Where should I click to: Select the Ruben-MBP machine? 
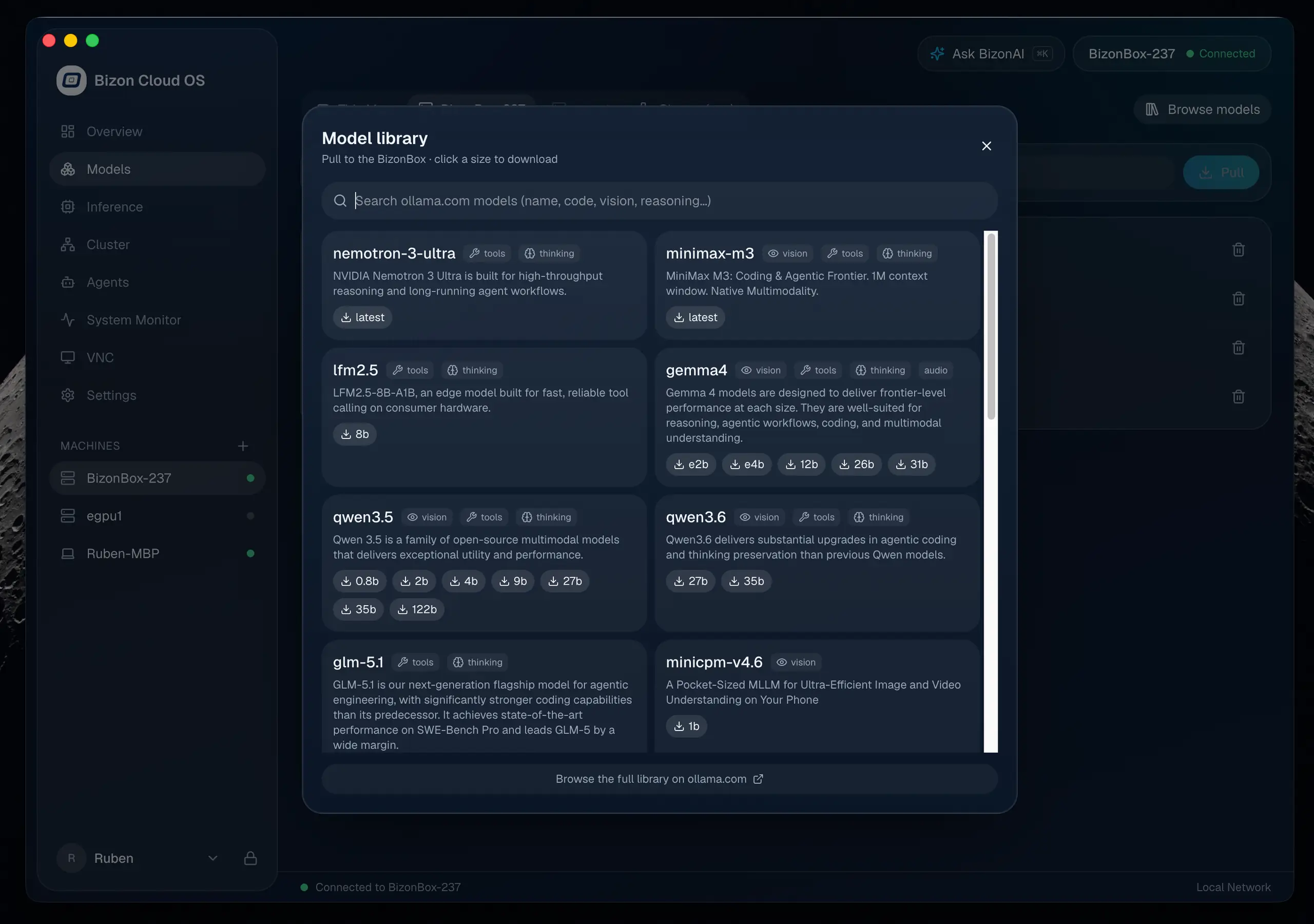157,553
